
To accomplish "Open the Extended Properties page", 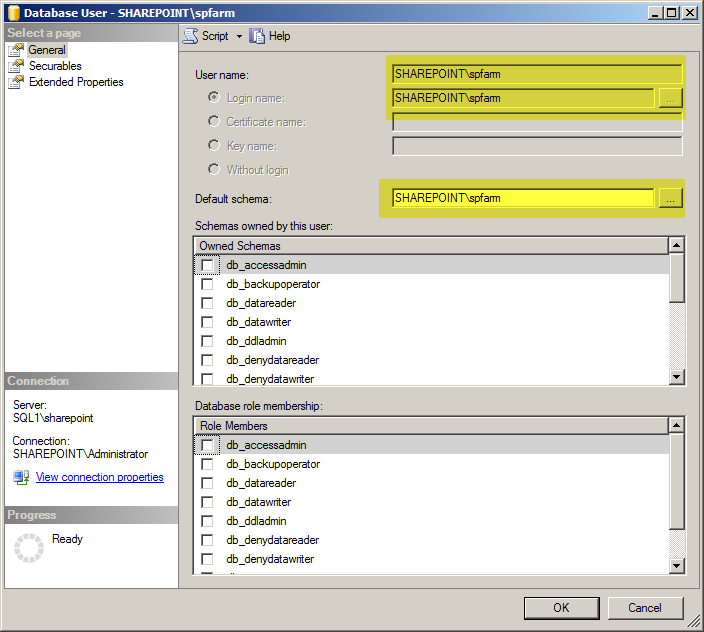I will (x=76, y=82).
